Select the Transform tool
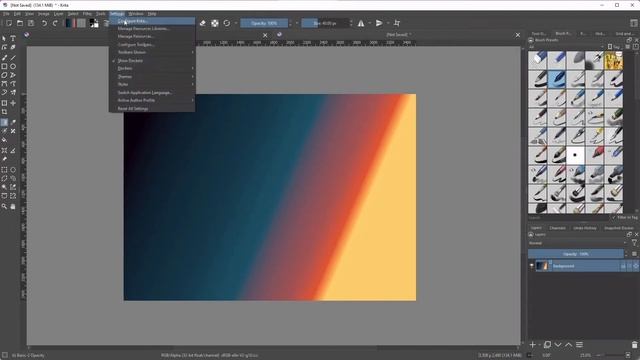This screenshot has width=640, height=360. 4,103
